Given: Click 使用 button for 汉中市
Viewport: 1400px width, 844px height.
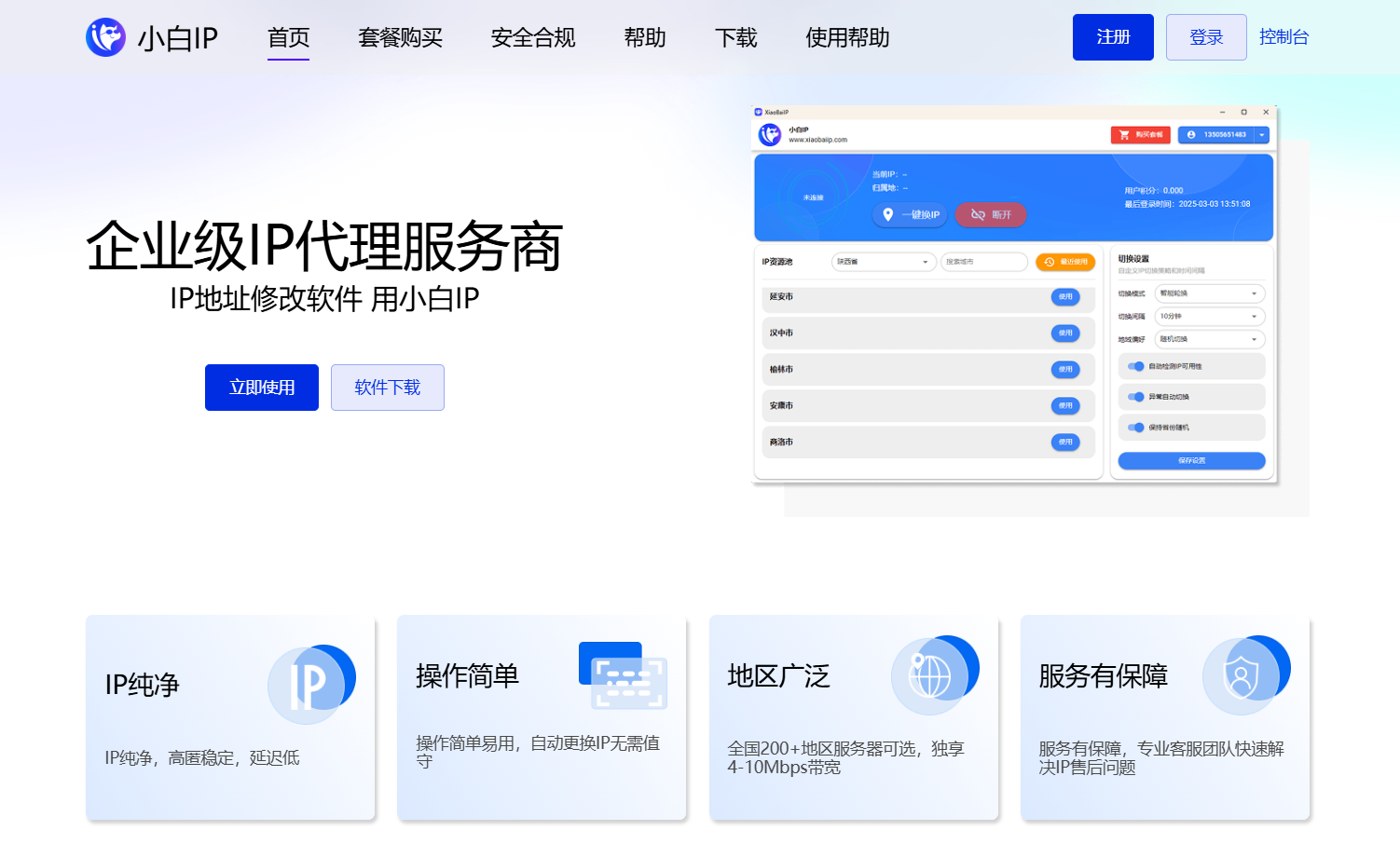Looking at the screenshot, I should coord(1065,333).
